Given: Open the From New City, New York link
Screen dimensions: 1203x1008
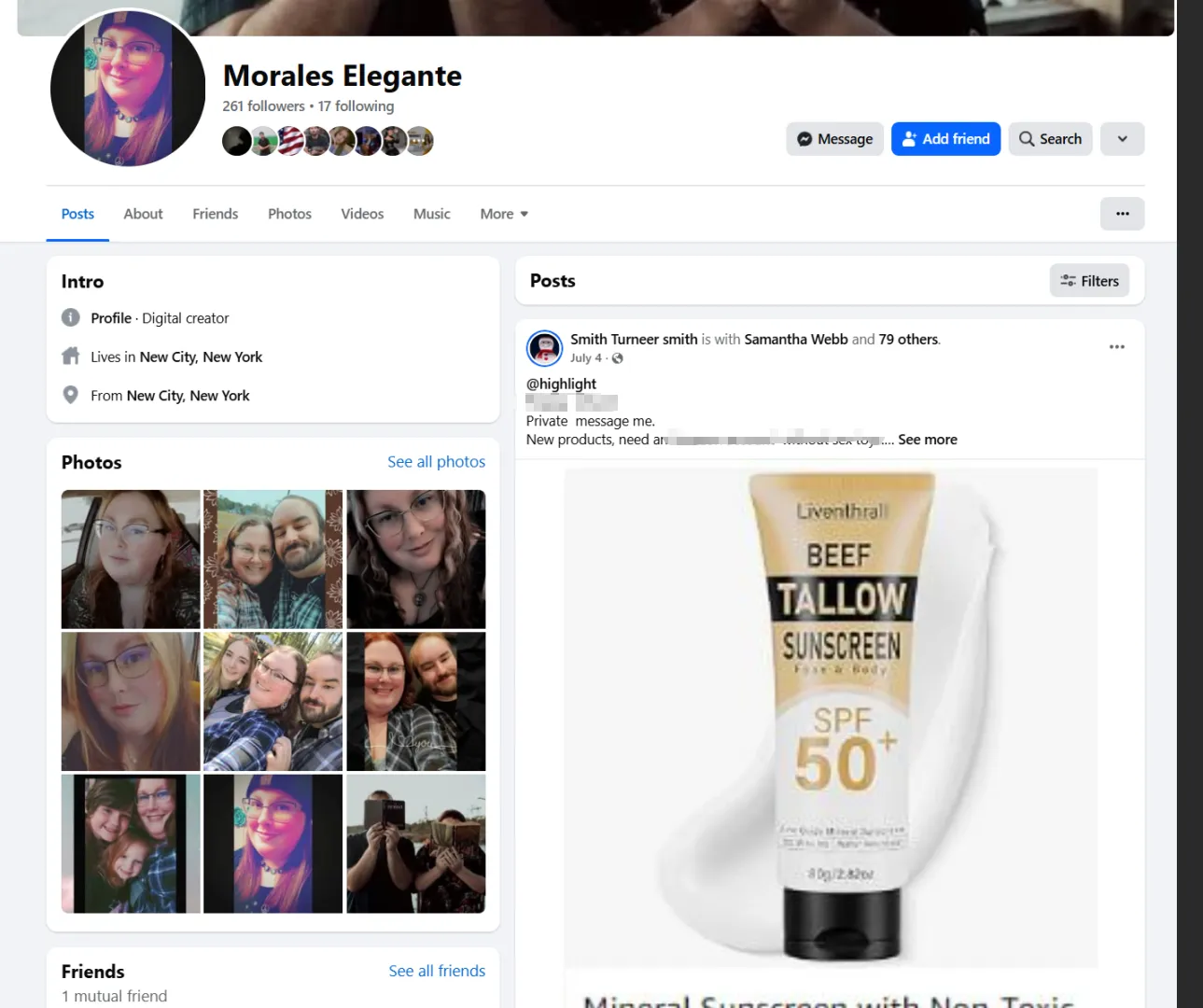Looking at the screenshot, I should pyautogui.click(x=188, y=396).
